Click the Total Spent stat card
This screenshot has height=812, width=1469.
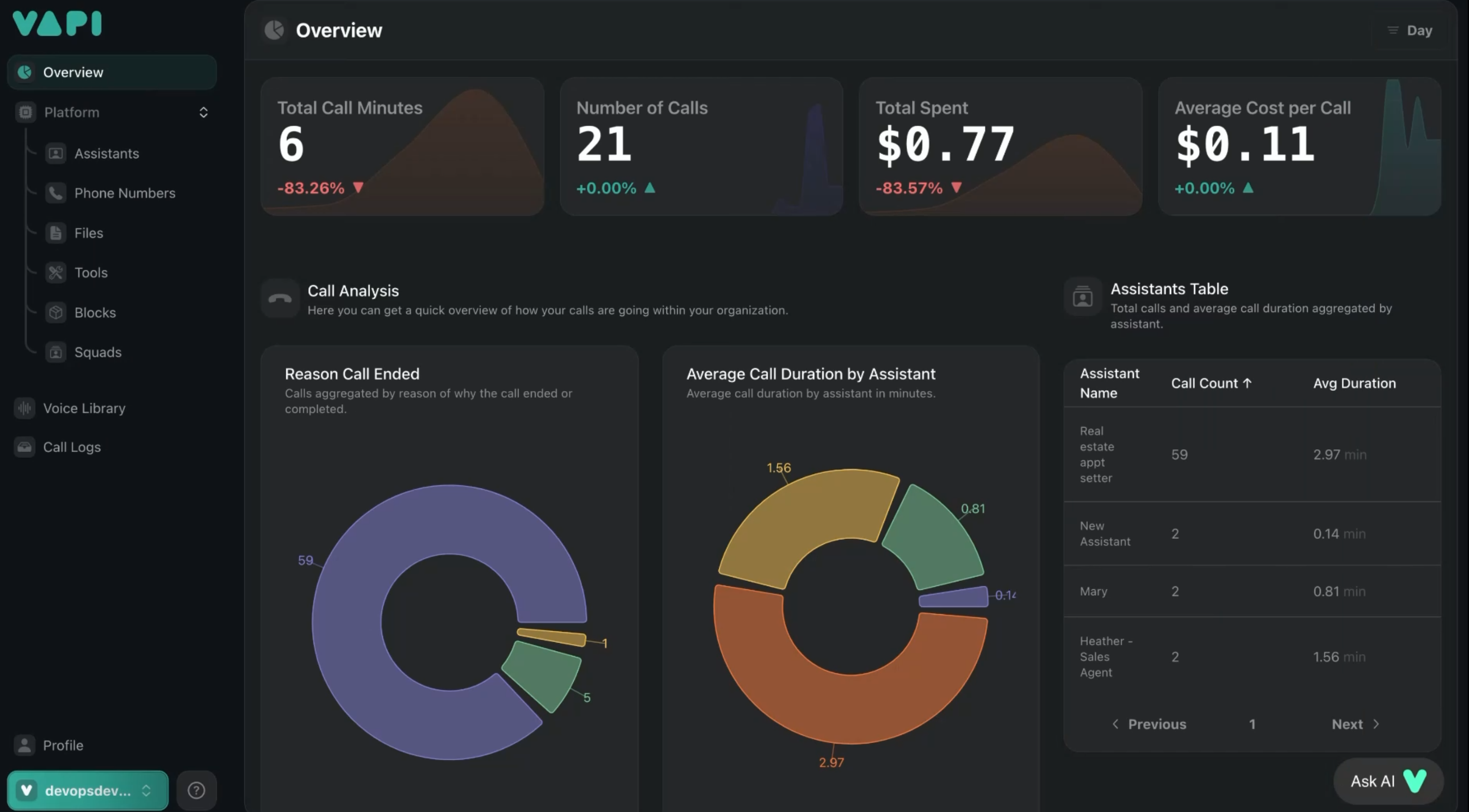1000,146
